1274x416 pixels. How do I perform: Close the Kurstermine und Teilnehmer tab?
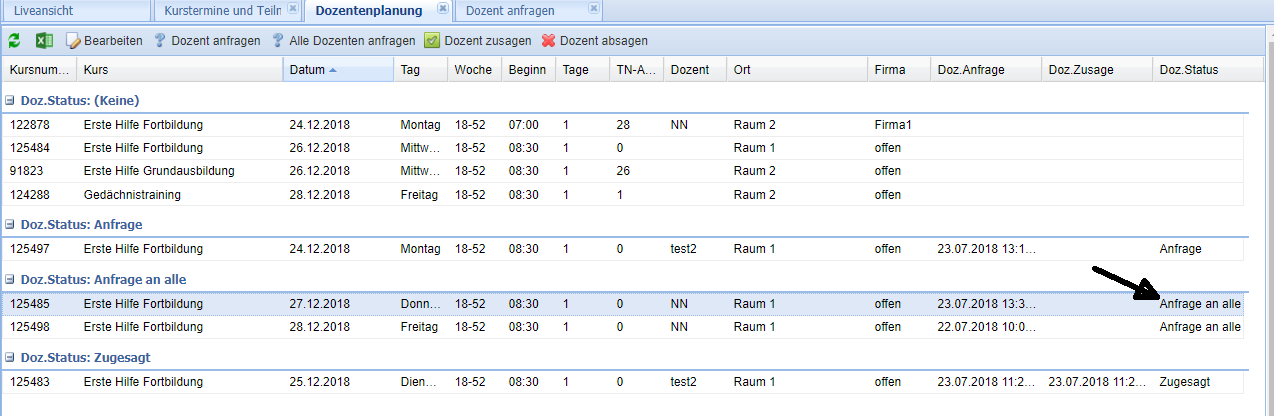pos(292,8)
